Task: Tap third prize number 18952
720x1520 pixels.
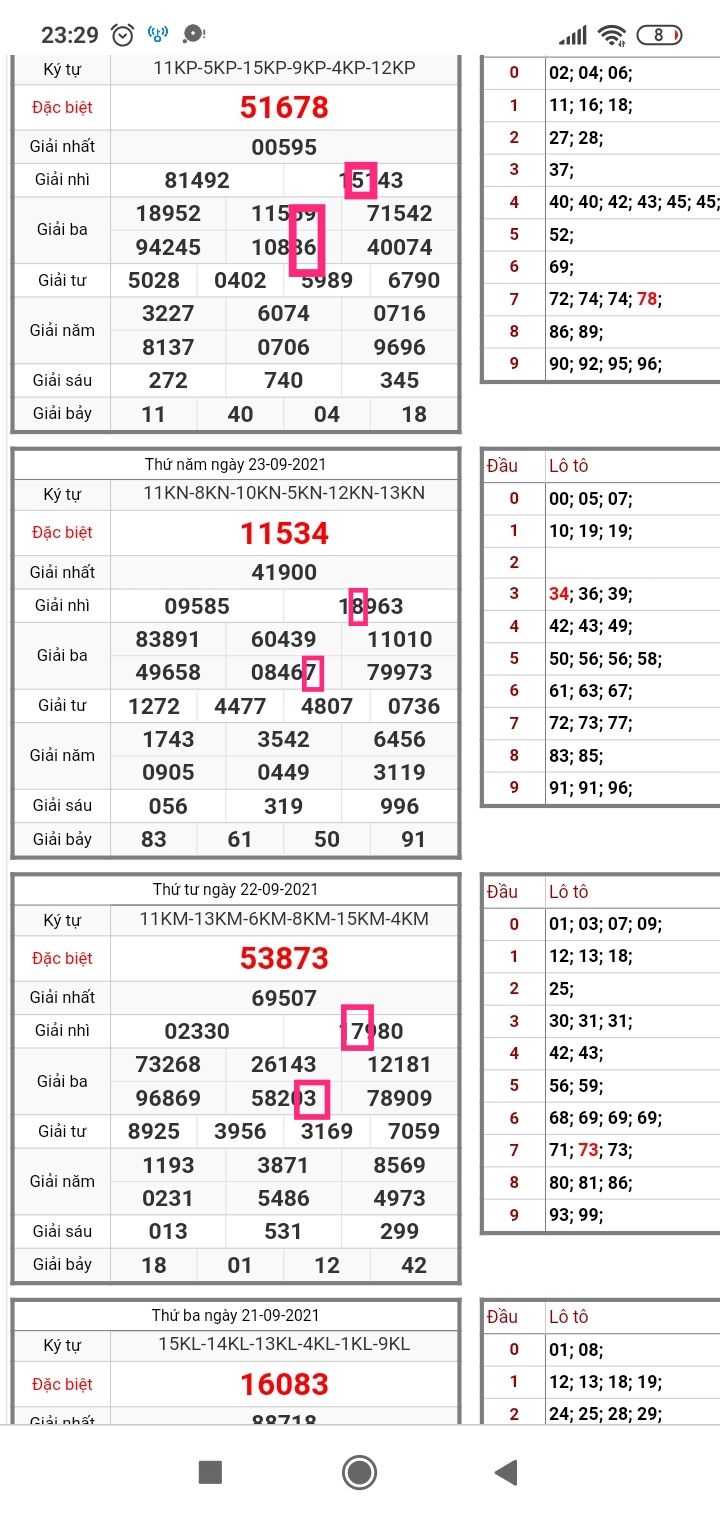Action: point(168,214)
